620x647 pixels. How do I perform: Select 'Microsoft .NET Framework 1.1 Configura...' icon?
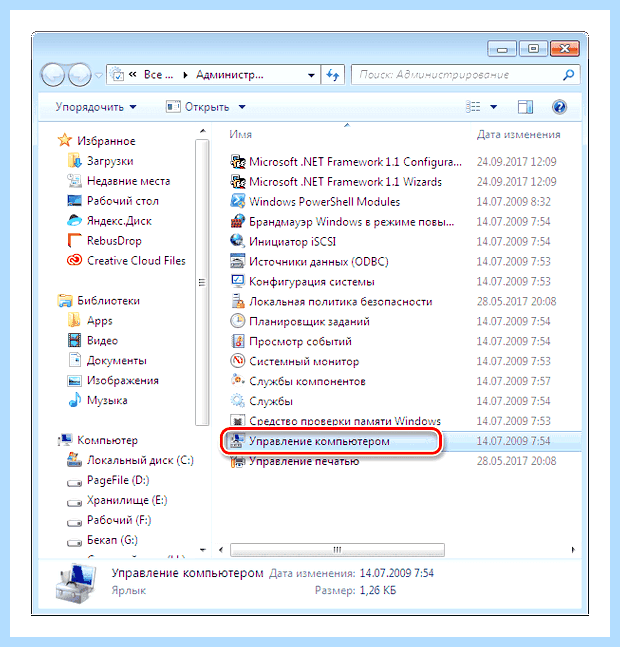[238, 161]
